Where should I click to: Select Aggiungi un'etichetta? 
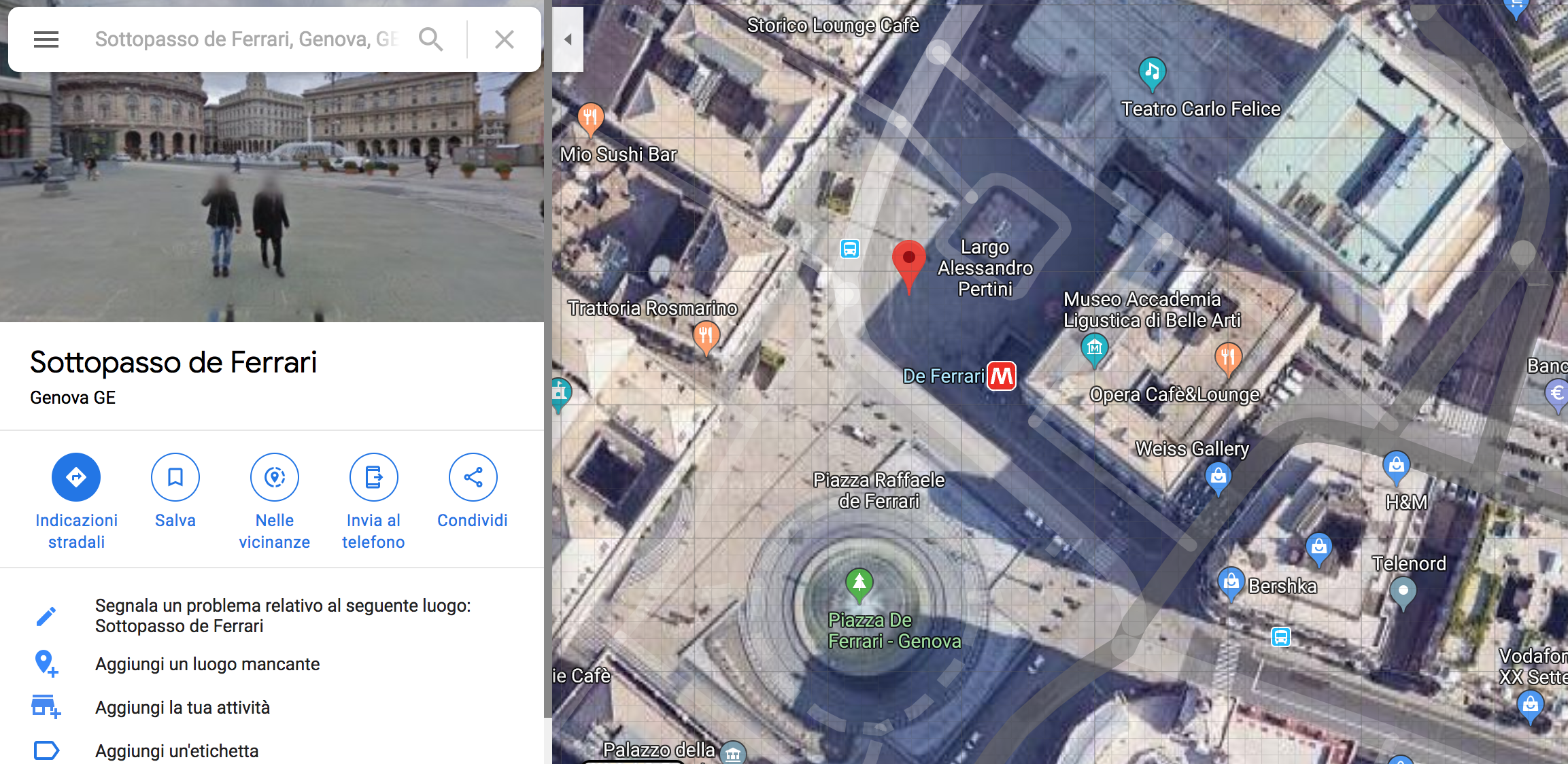(272, 751)
